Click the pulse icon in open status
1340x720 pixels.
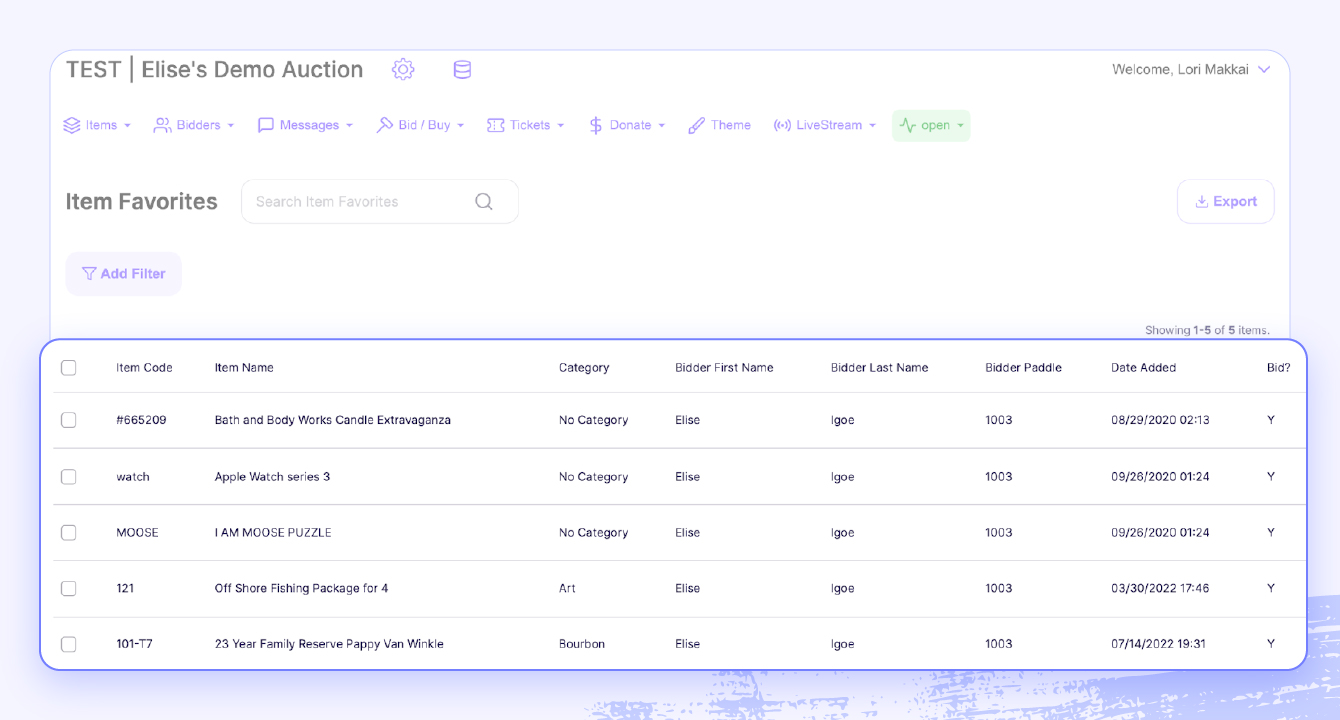908,125
